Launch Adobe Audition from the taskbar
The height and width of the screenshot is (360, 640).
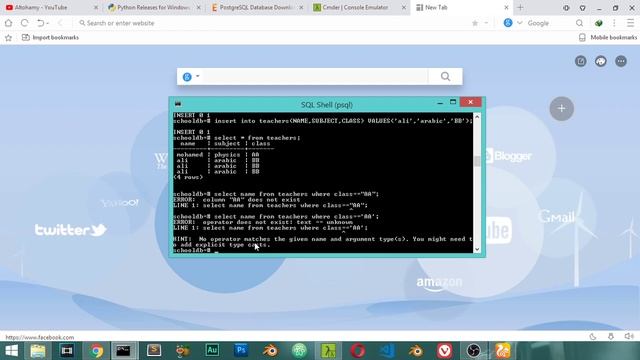[x=212, y=351]
